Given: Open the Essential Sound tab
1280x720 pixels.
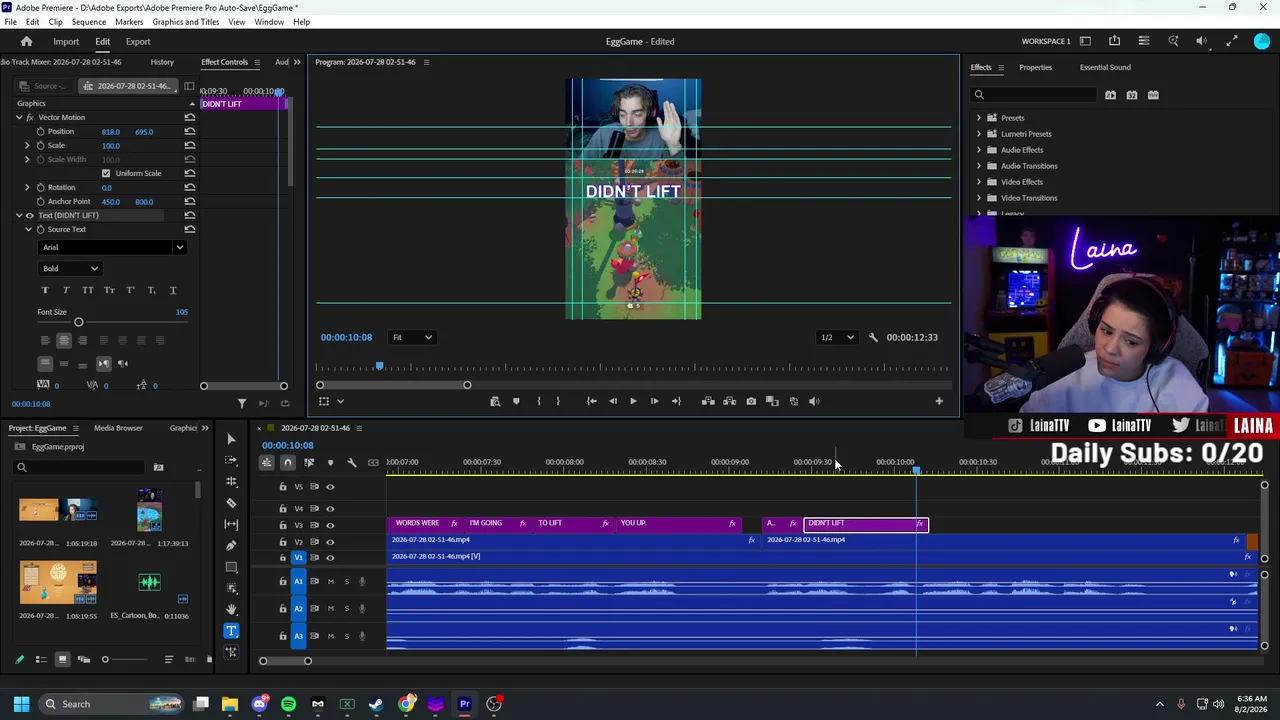Looking at the screenshot, I should tap(1105, 67).
